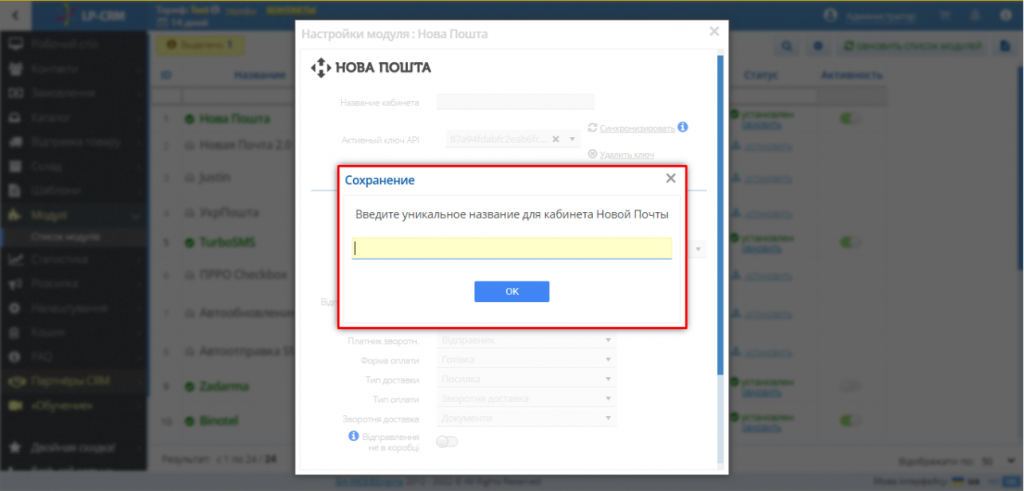Viewport: 1024px width, 491px height.
Task: Toggle Відправлення не в коробці switch
Action: [447, 442]
